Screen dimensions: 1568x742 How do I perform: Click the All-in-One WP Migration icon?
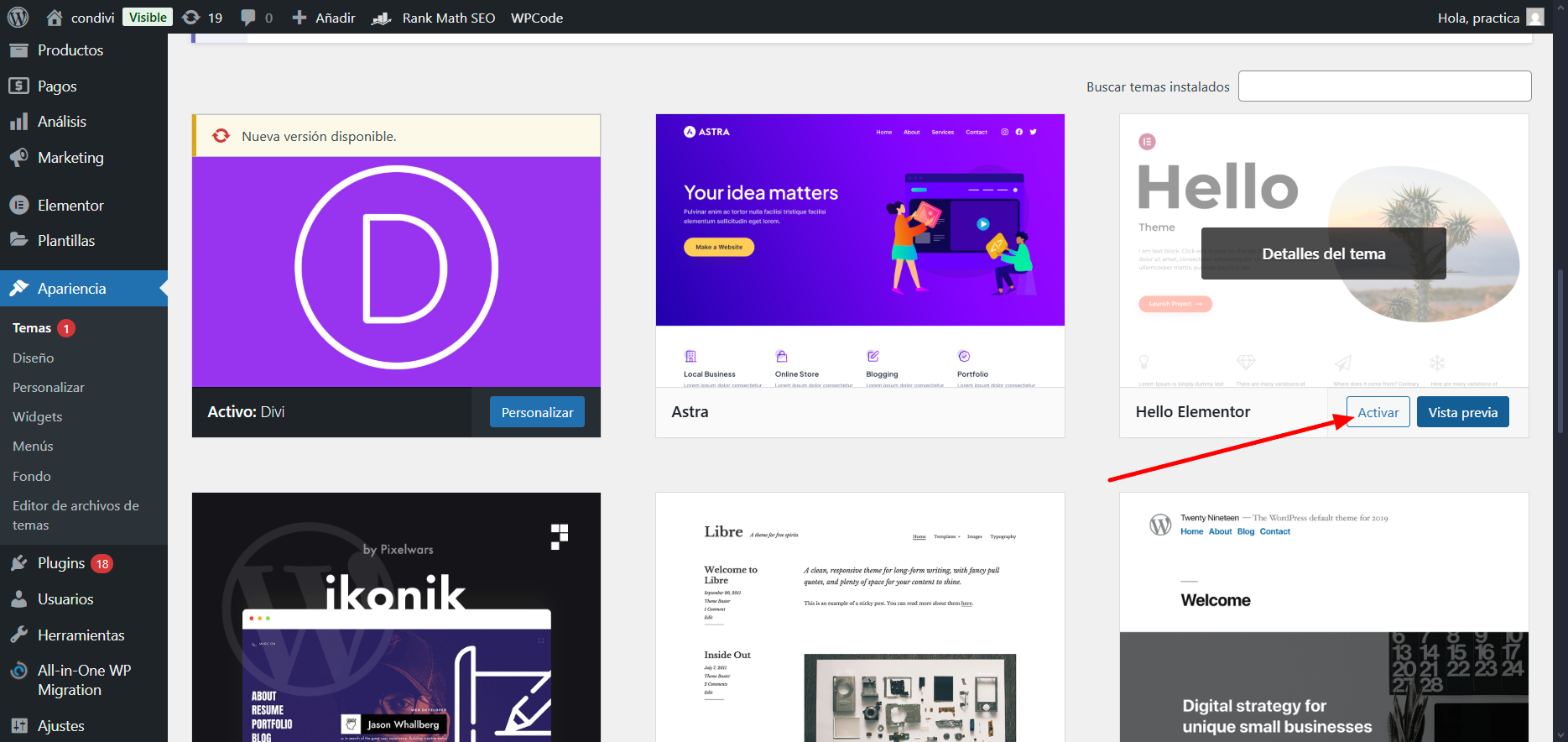coord(19,671)
